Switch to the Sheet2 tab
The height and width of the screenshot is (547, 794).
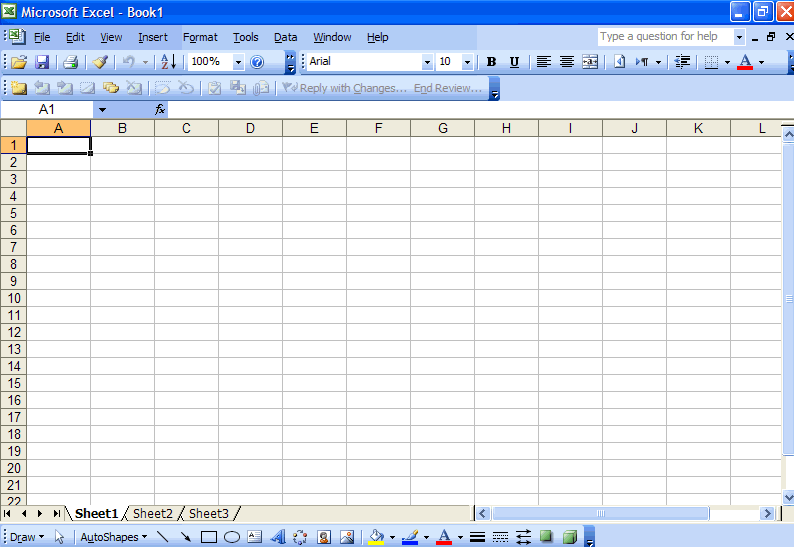pyautogui.click(x=153, y=514)
